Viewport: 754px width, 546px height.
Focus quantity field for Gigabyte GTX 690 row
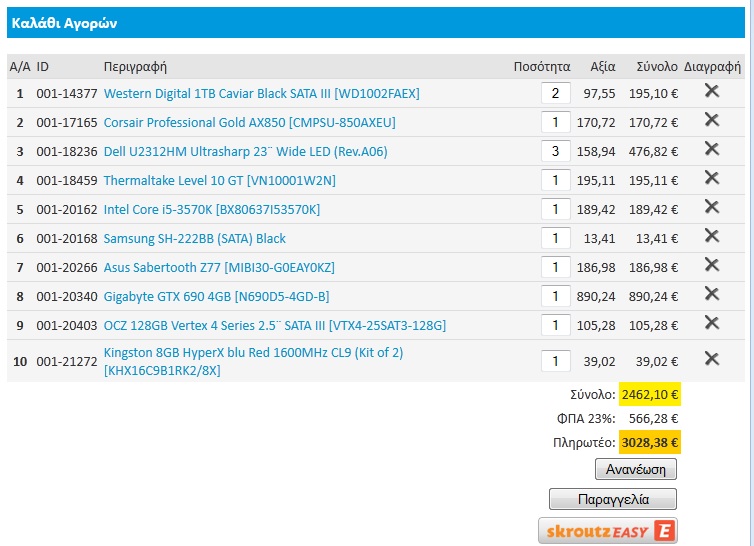[x=555, y=296]
